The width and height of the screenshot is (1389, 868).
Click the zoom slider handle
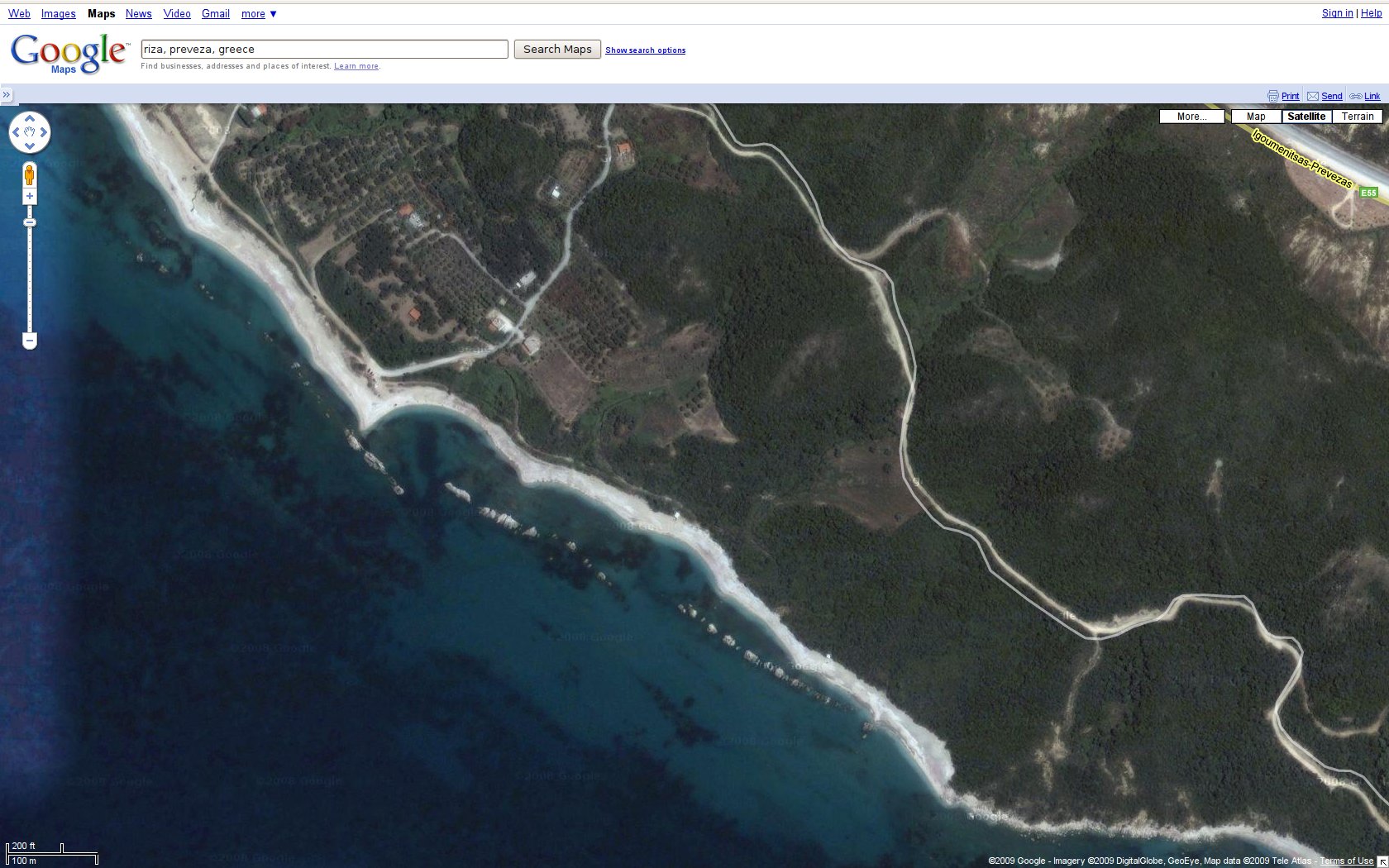pos(30,222)
